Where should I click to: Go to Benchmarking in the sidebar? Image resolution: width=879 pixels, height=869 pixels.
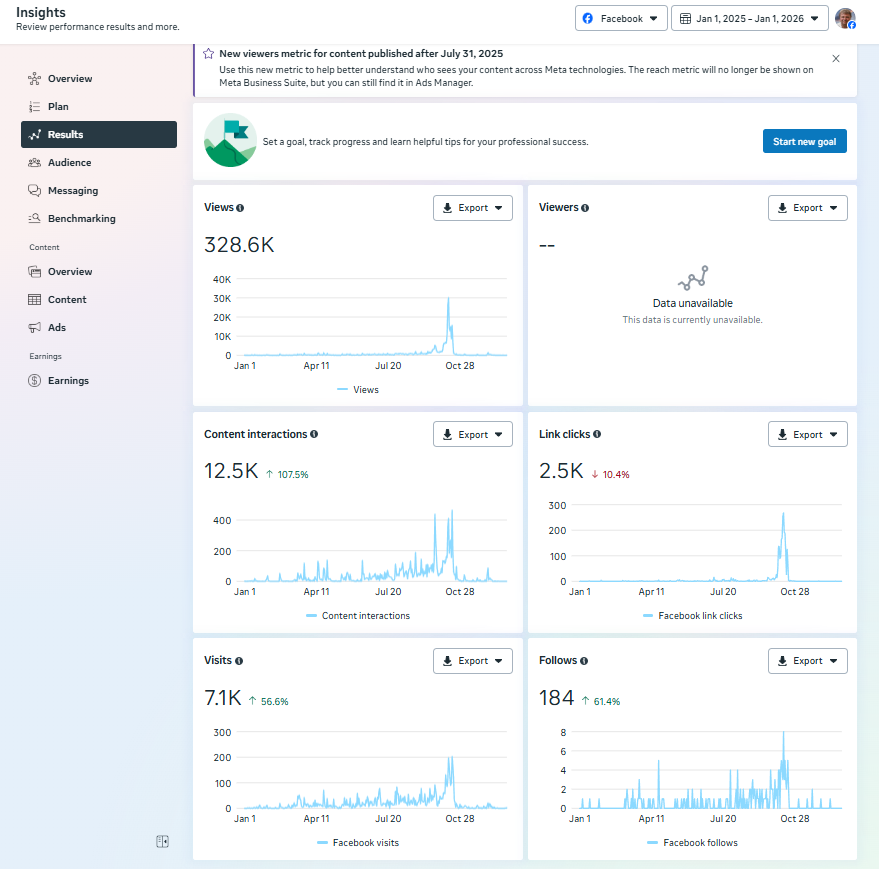tap(81, 219)
